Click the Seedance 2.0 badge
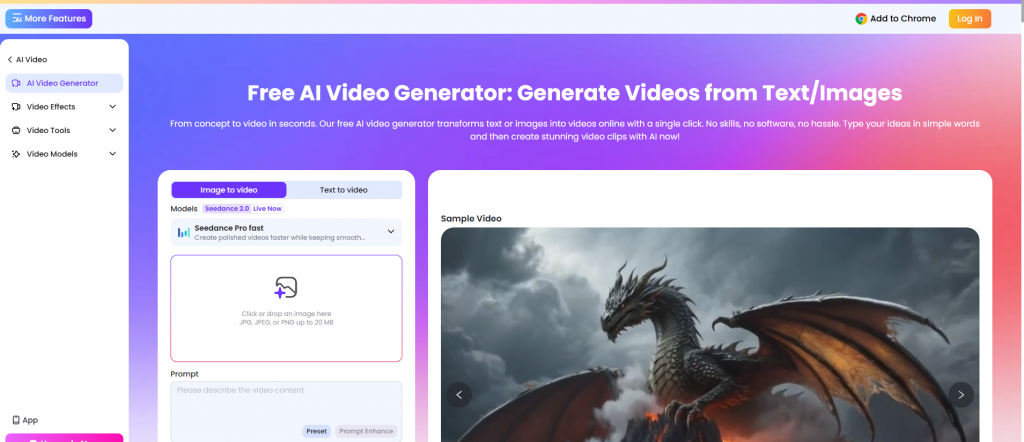Viewport: 1024px width, 442px height. click(x=226, y=209)
